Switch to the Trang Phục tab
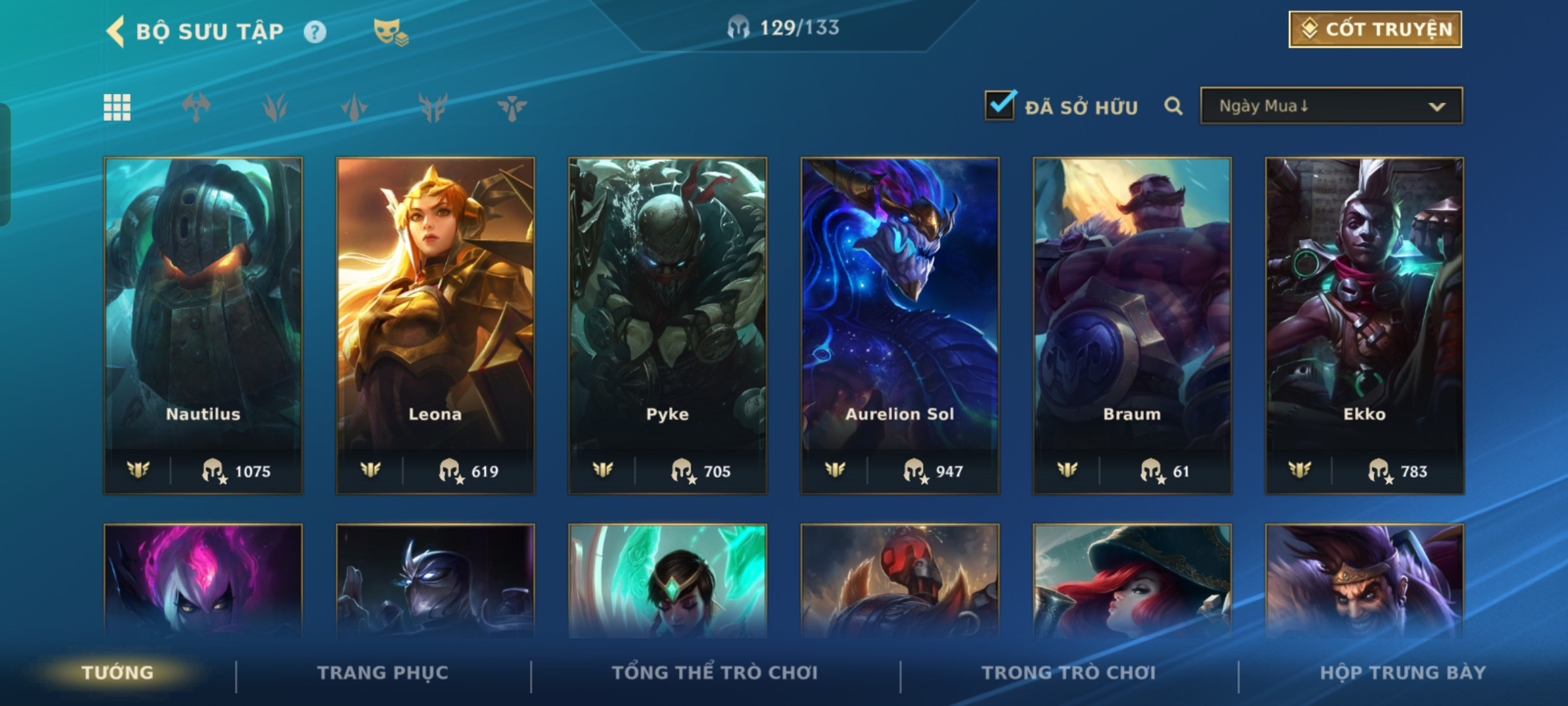The image size is (1568, 706). click(x=383, y=673)
